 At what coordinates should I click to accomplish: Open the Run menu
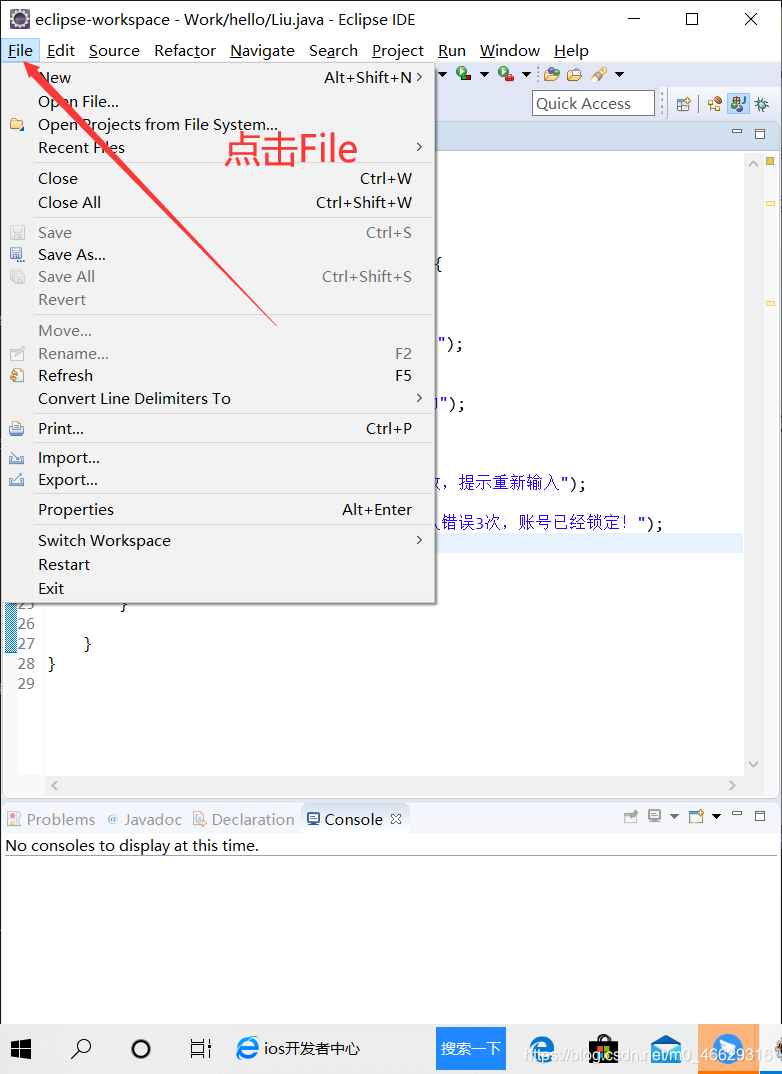click(452, 51)
